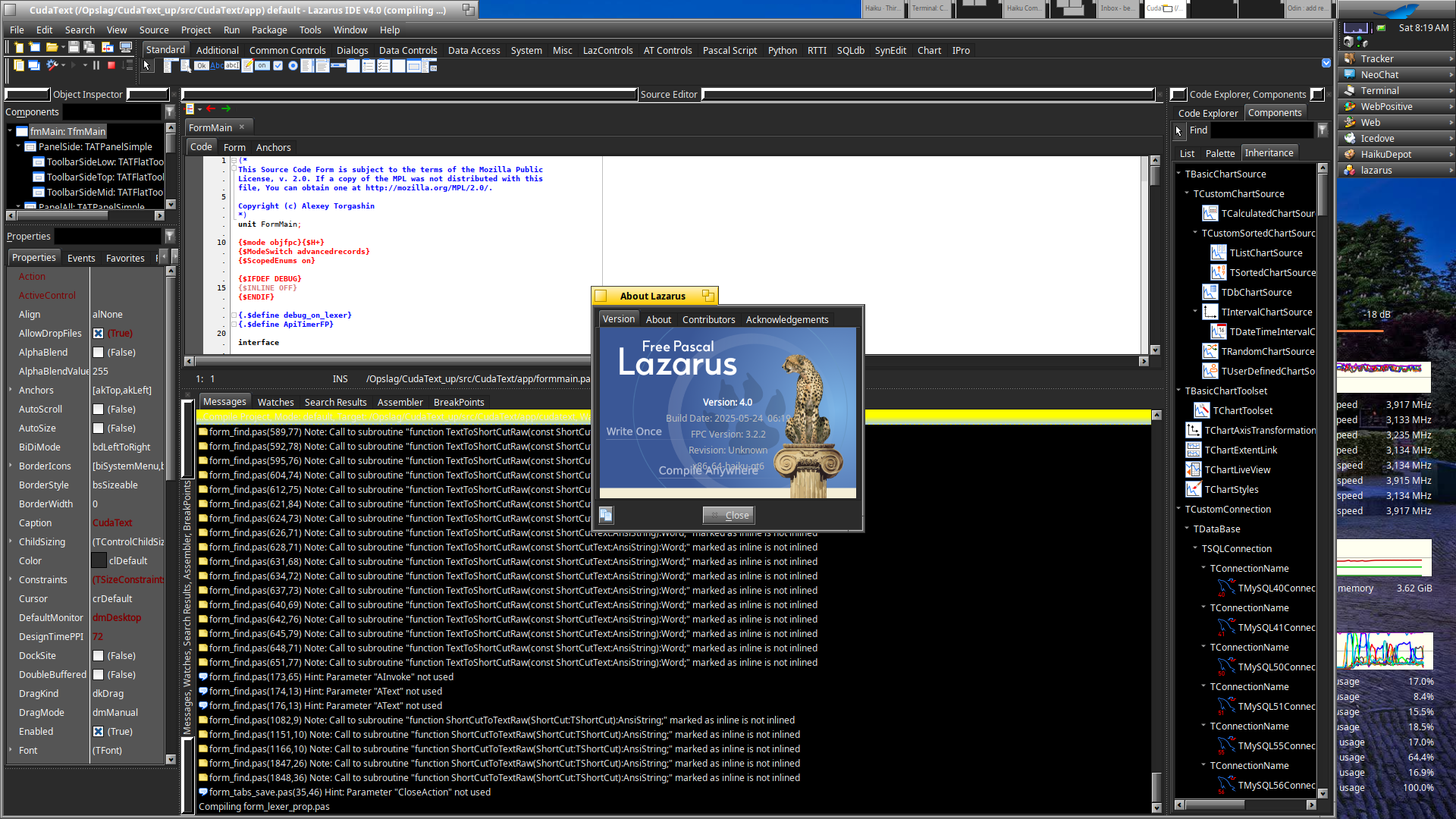This screenshot has height=819, width=1456.
Task: Click the Stop (red square) toolbar icon
Action: pos(111,66)
